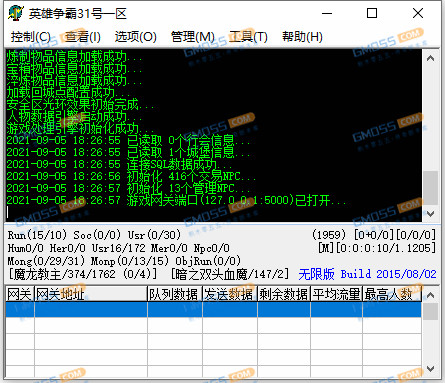Click log scrollbar down arrow
The image size is (445, 383).
click(430, 214)
